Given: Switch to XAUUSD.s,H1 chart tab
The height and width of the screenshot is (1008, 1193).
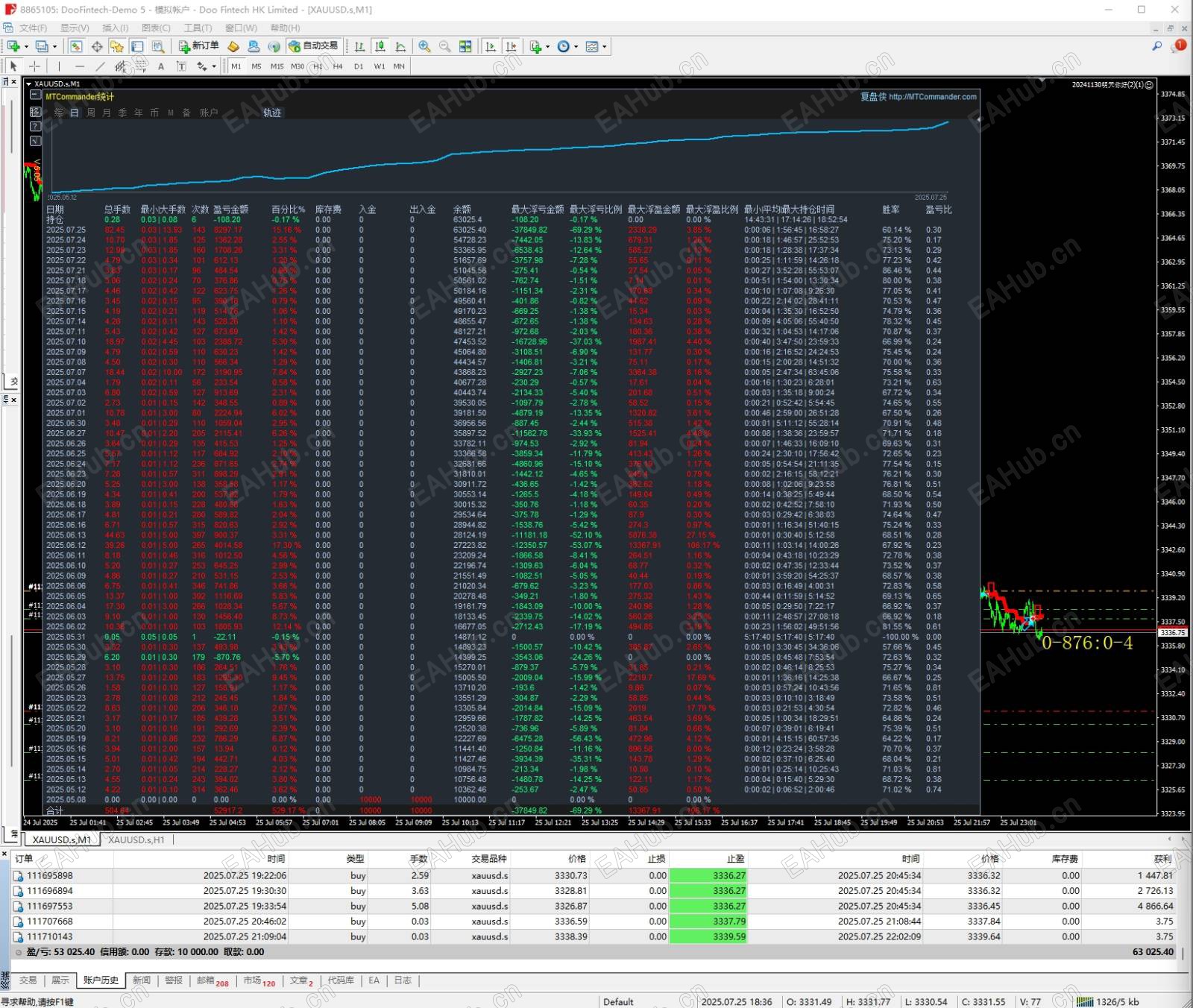Looking at the screenshot, I should click(136, 840).
